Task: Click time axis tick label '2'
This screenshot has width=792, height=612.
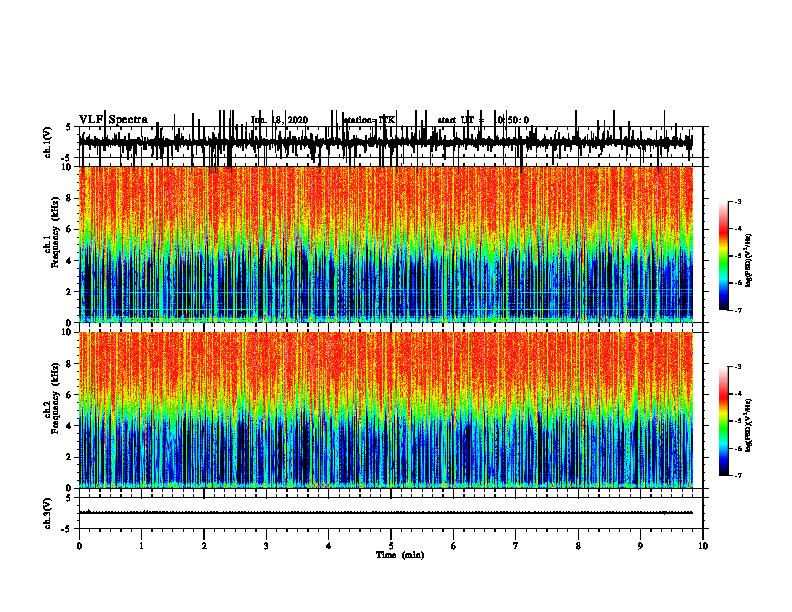Action: [x=204, y=546]
